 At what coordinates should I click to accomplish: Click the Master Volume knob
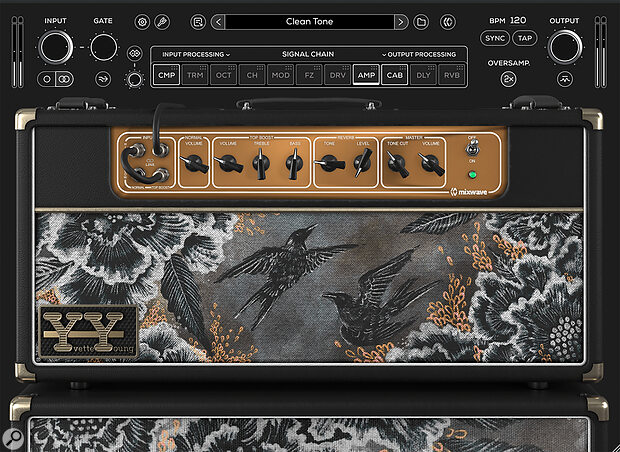coord(431,164)
